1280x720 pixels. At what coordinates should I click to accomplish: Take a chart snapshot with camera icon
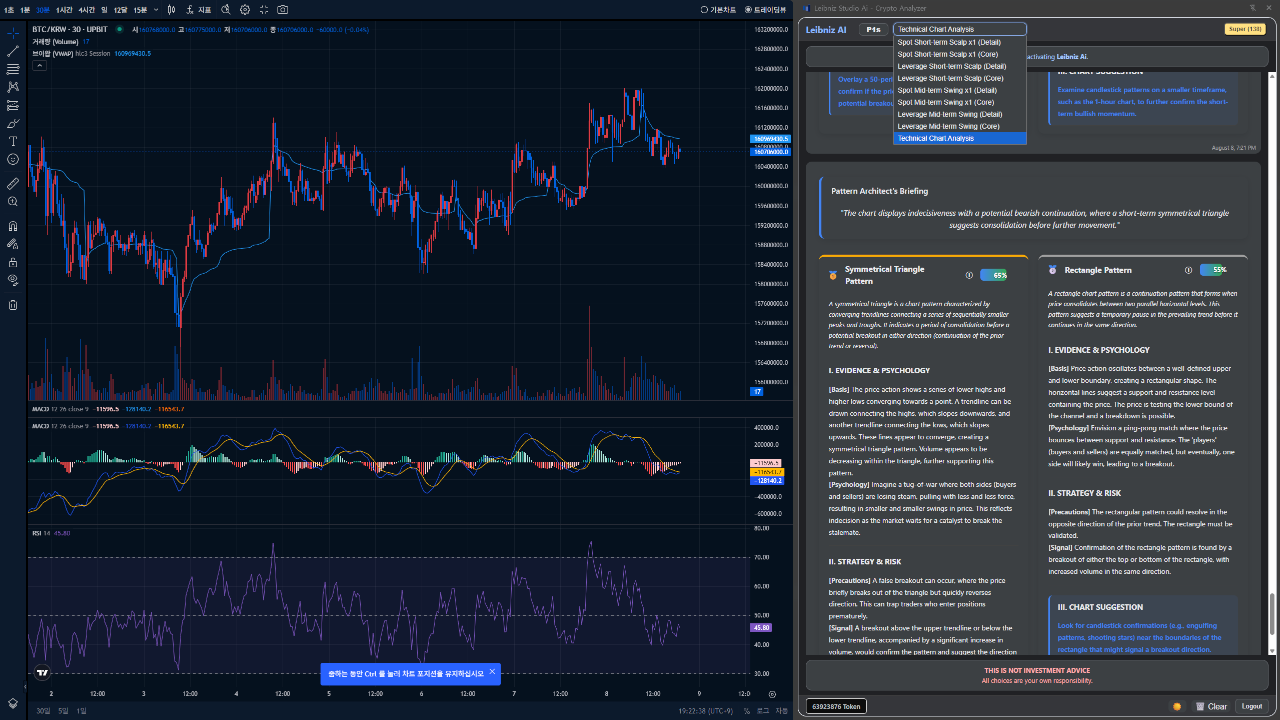coord(283,9)
